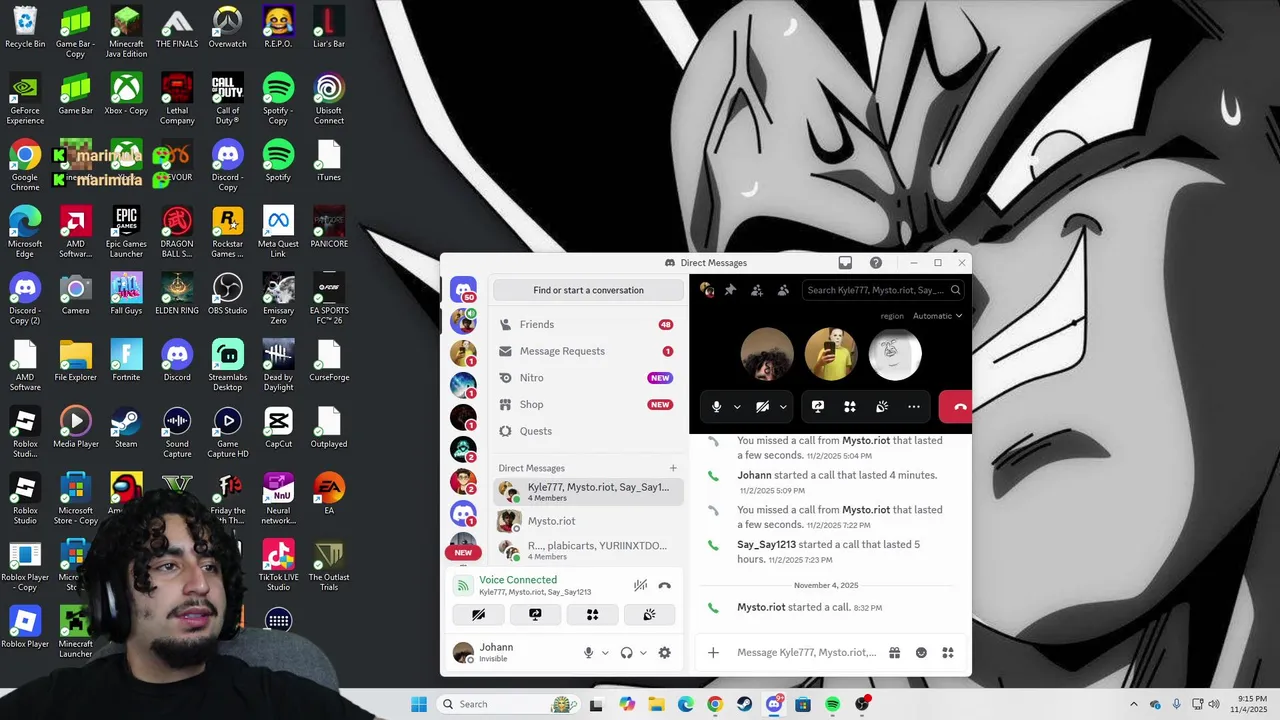Toggle microphone mute in call control bar
Viewport: 1280px width, 720px height.
point(716,407)
